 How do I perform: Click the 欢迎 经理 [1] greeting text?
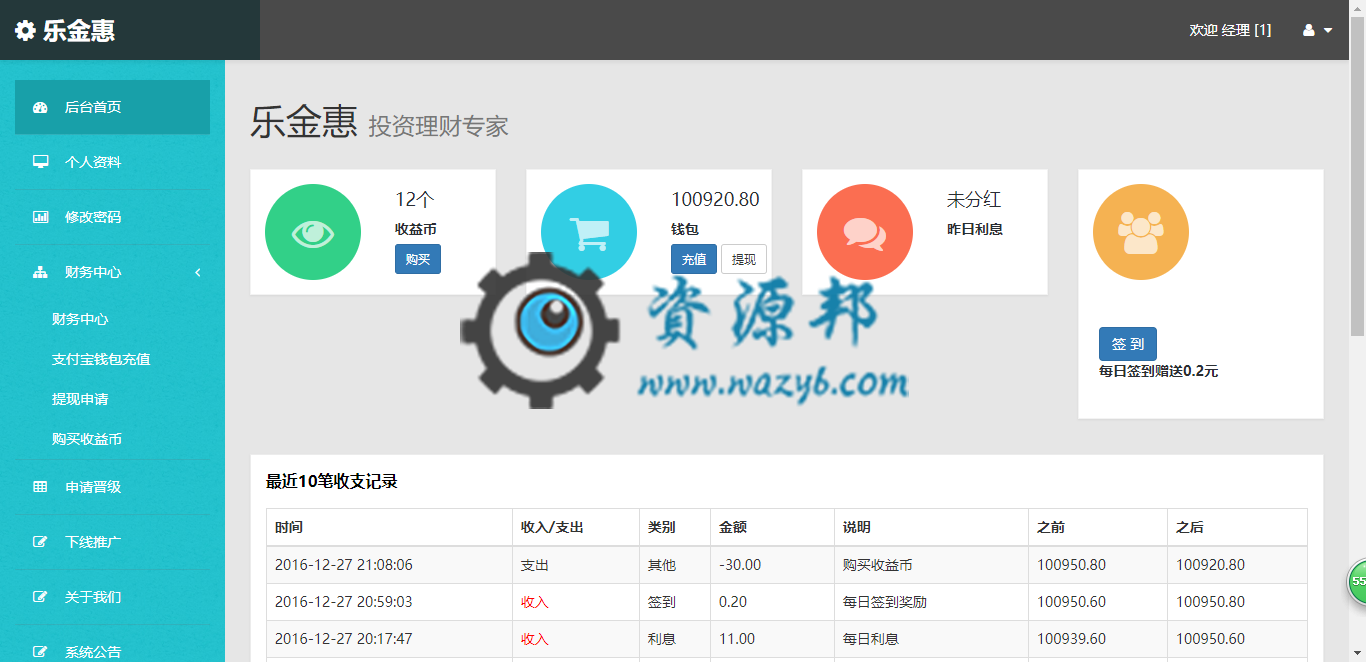(x=1230, y=30)
